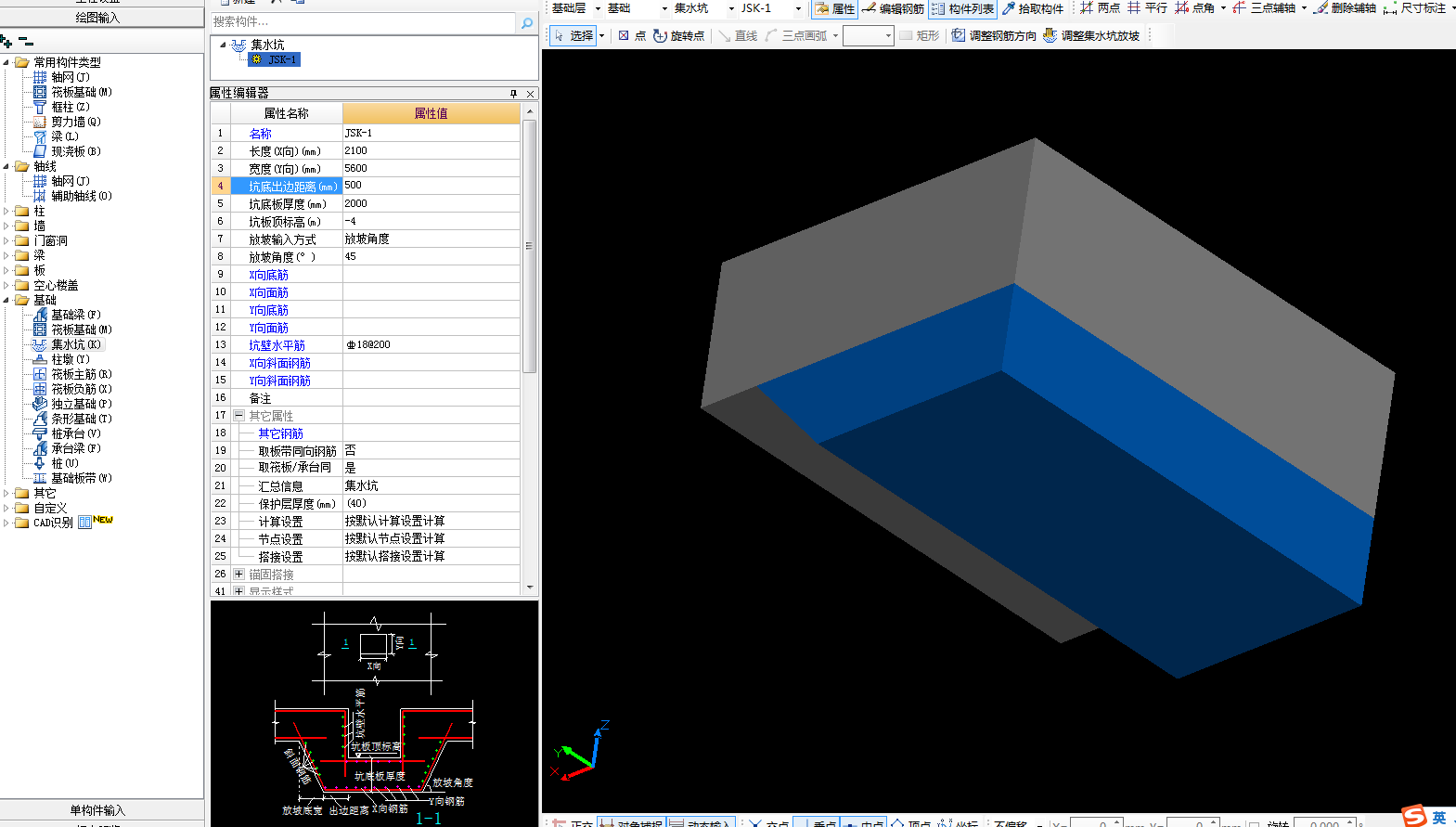This screenshot has width=1456, height=827.
Task: Expand the 锚固搭接 property group
Action: pyautogui.click(x=238, y=575)
